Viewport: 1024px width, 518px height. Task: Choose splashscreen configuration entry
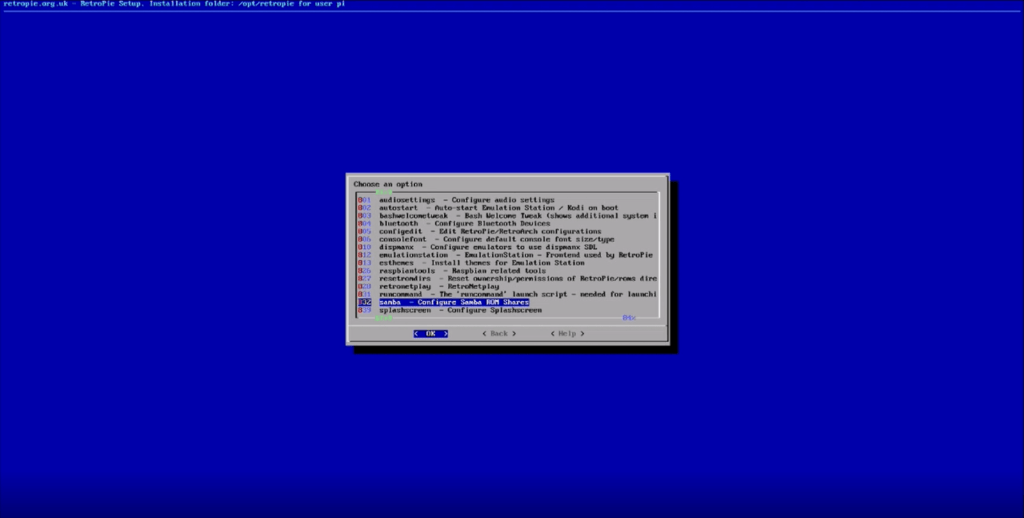450,310
